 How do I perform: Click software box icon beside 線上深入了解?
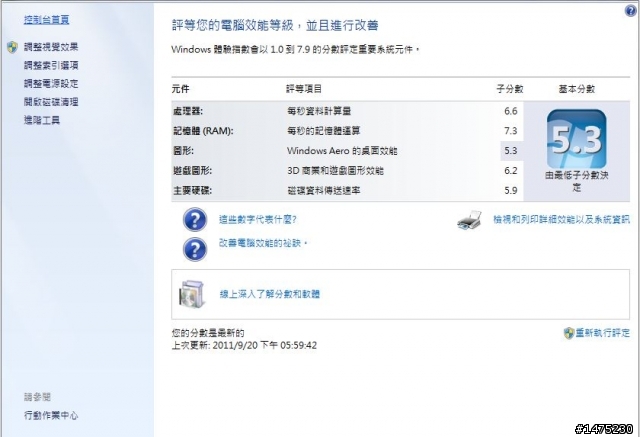click(x=192, y=294)
